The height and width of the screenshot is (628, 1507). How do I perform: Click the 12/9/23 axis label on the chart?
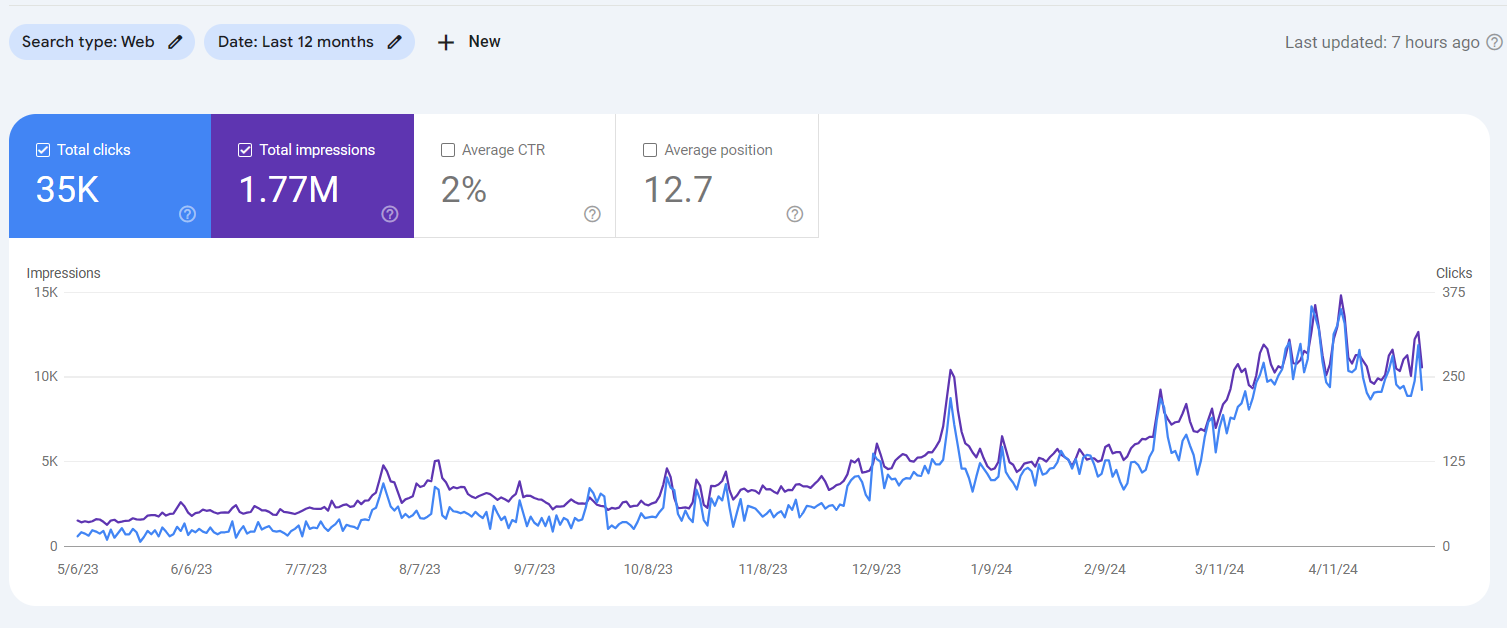[877, 569]
